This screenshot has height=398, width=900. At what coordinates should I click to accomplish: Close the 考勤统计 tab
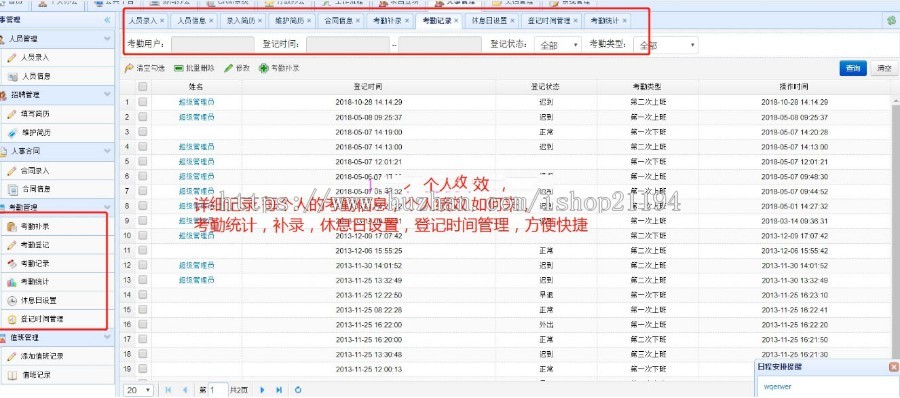tap(624, 21)
